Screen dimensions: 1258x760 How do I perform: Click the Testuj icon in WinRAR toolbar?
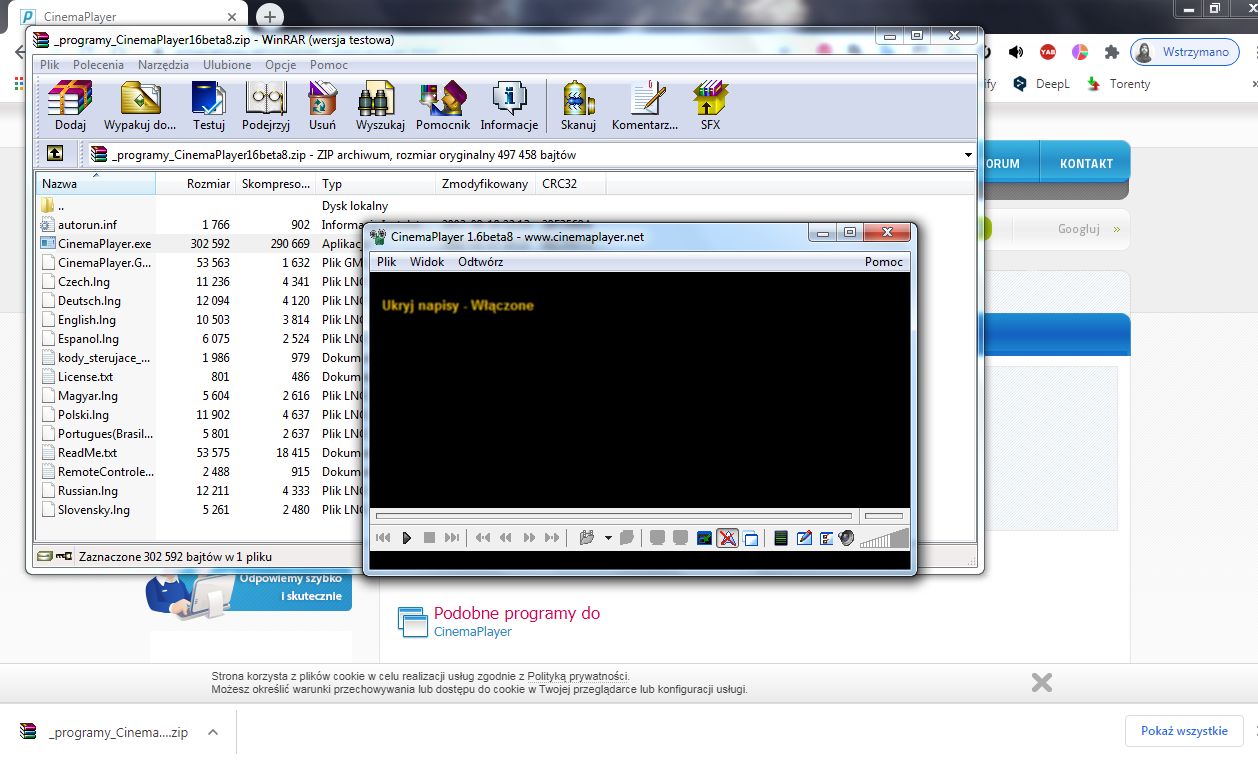point(209,106)
